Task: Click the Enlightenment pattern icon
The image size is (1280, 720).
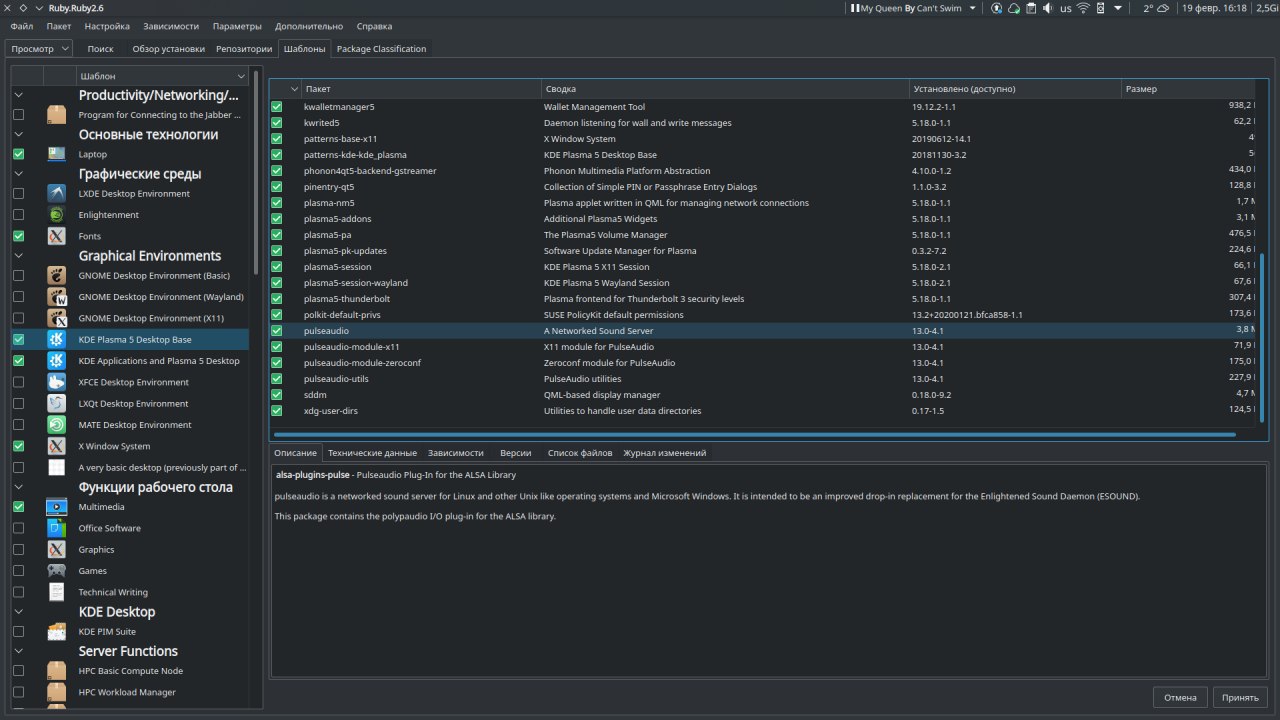Action: [x=57, y=215]
